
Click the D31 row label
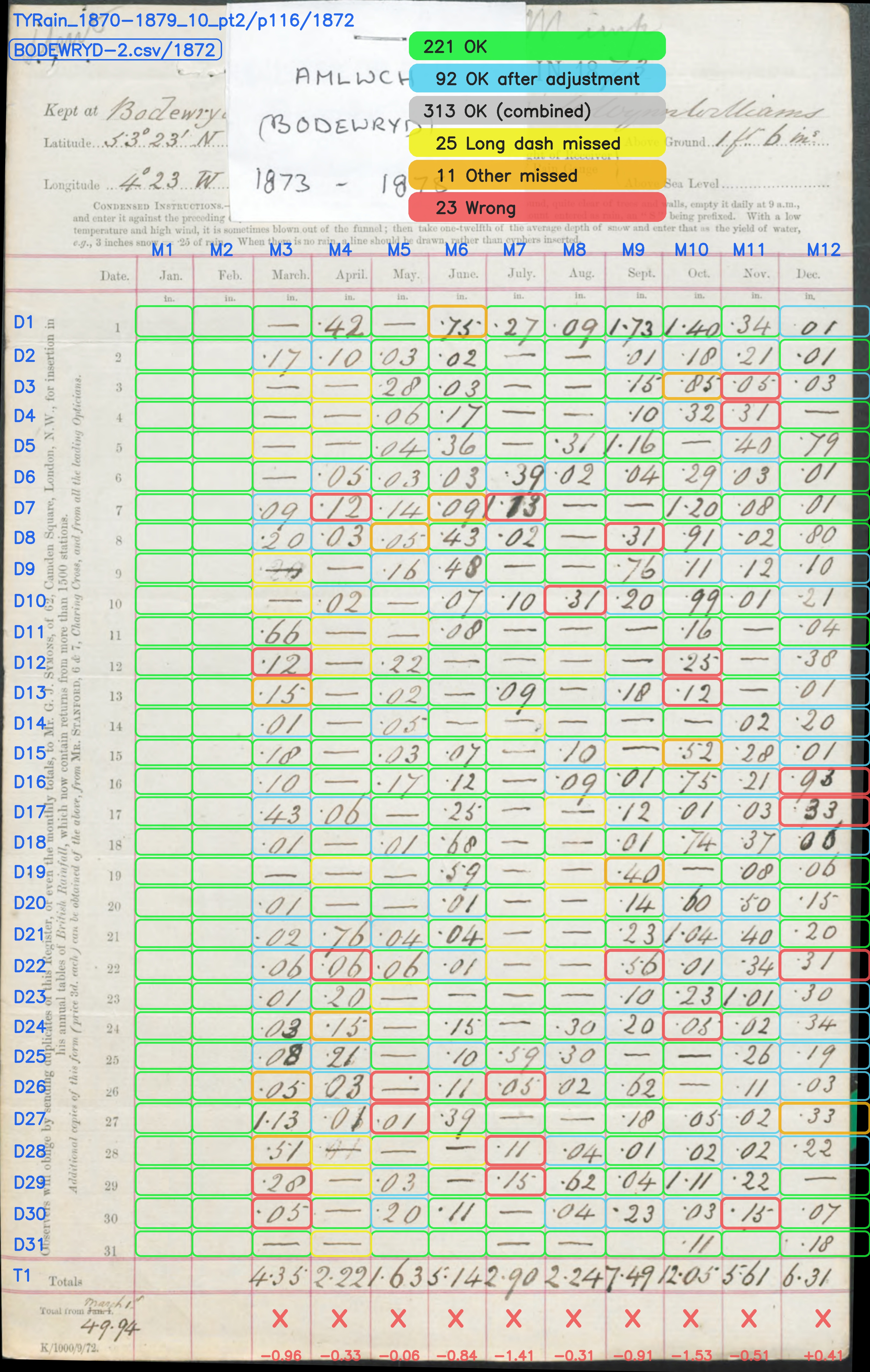[x=29, y=1244]
